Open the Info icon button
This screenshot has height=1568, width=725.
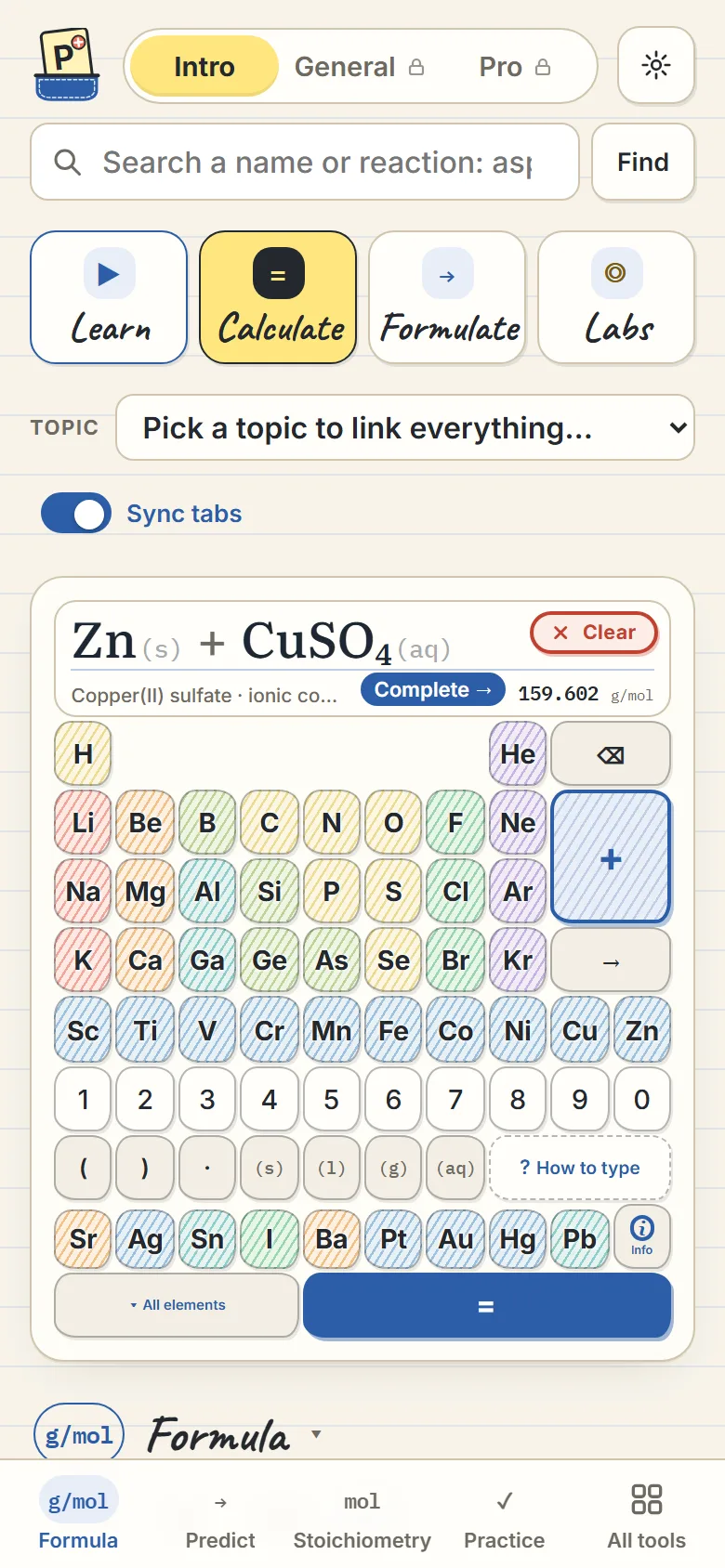click(642, 1237)
